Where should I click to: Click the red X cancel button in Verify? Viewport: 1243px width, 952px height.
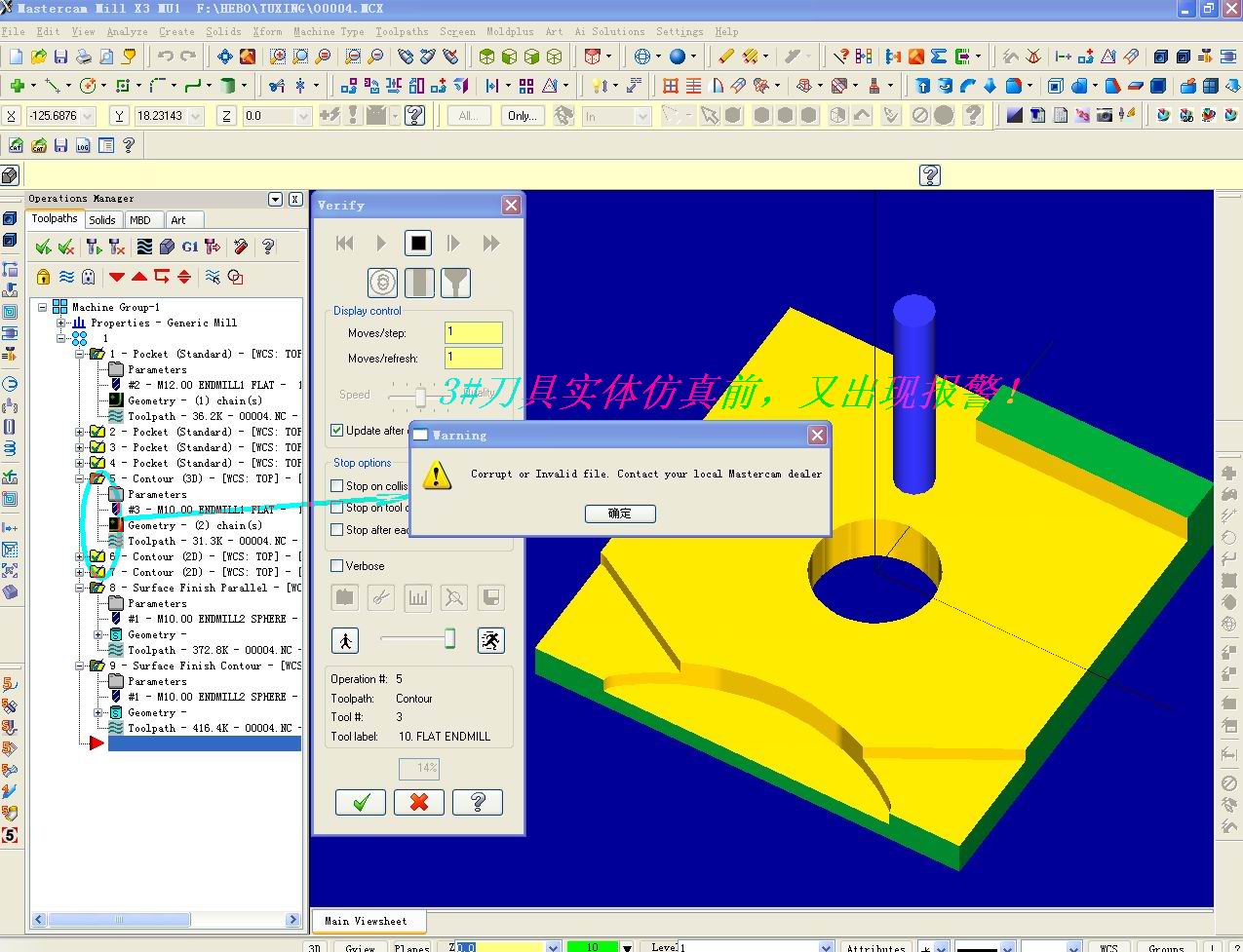click(419, 802)
